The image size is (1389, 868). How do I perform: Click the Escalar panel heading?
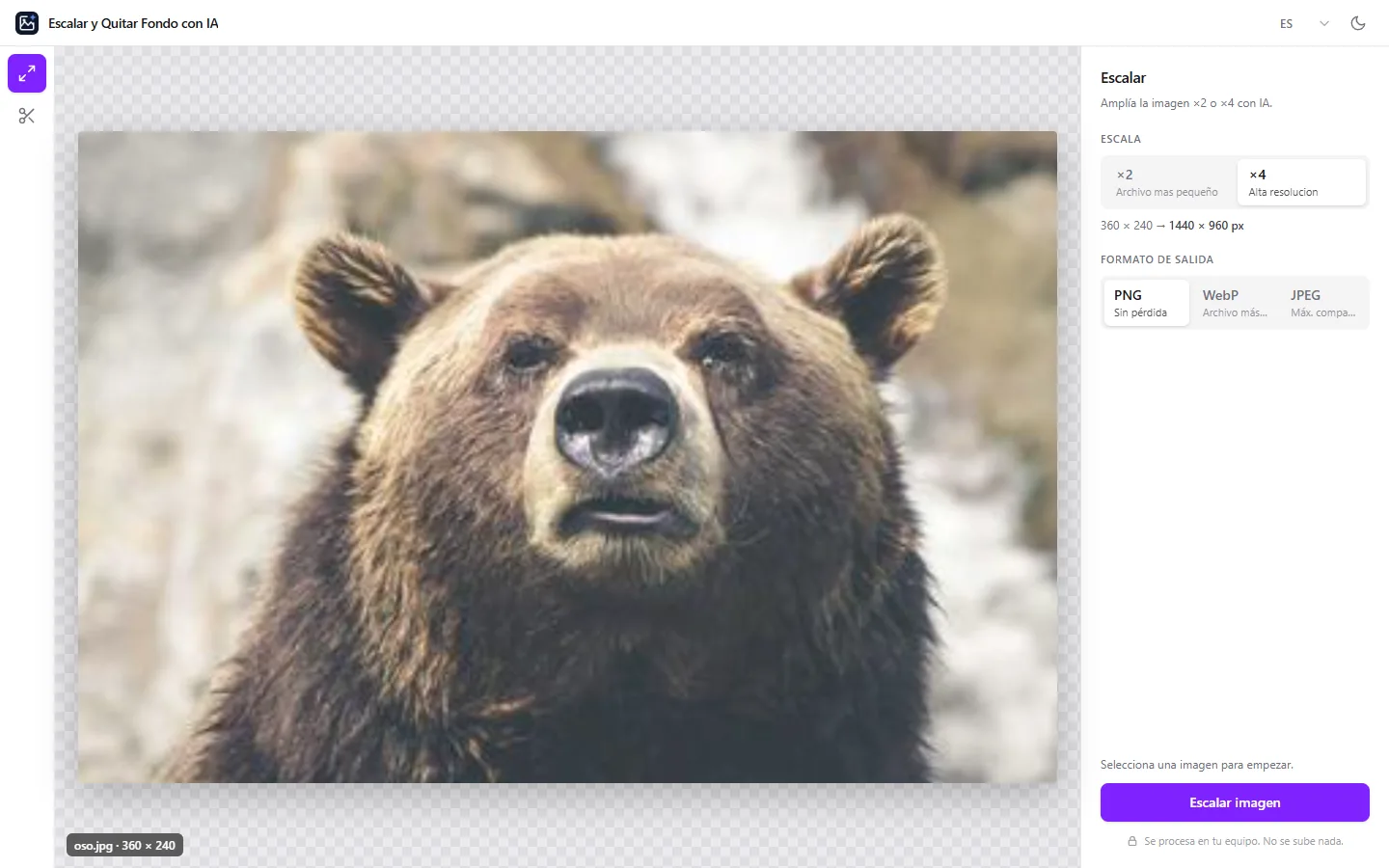click(x=1123, y=78)
